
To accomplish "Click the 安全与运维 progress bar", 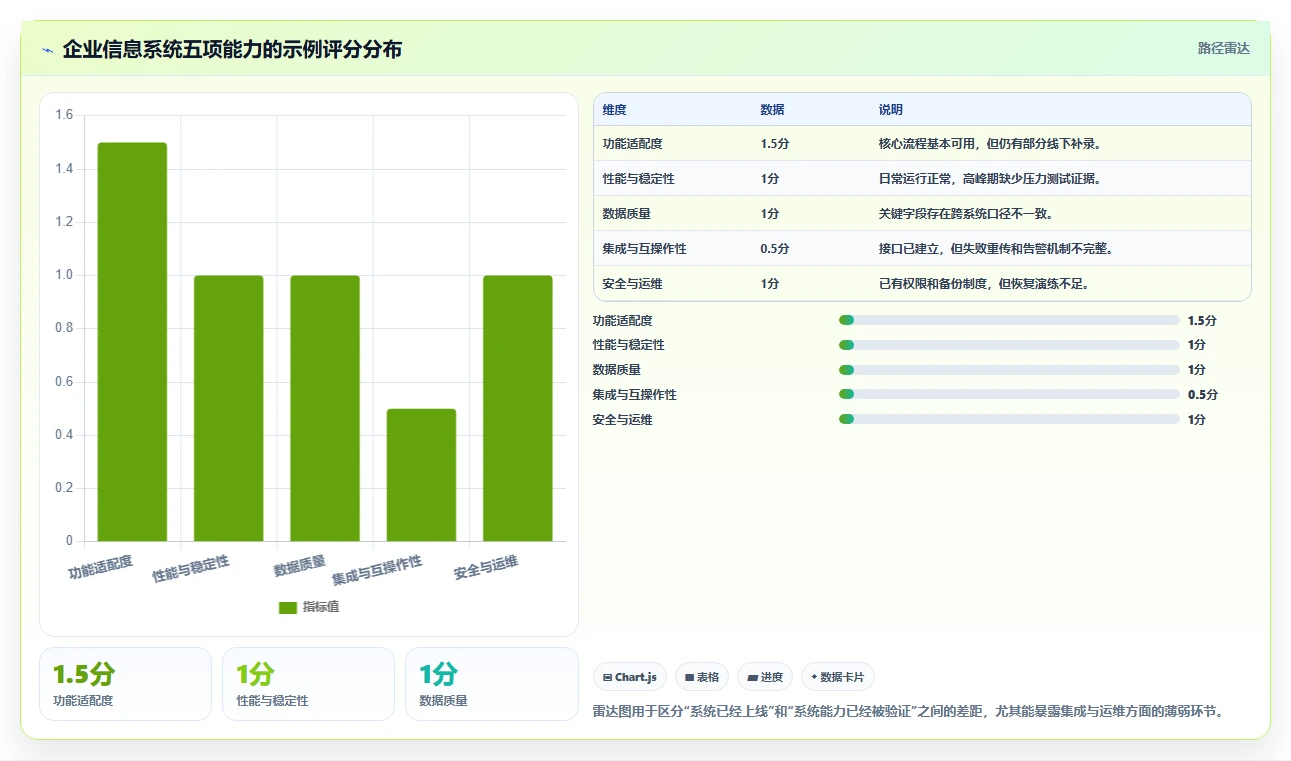I will (1009, 419).
